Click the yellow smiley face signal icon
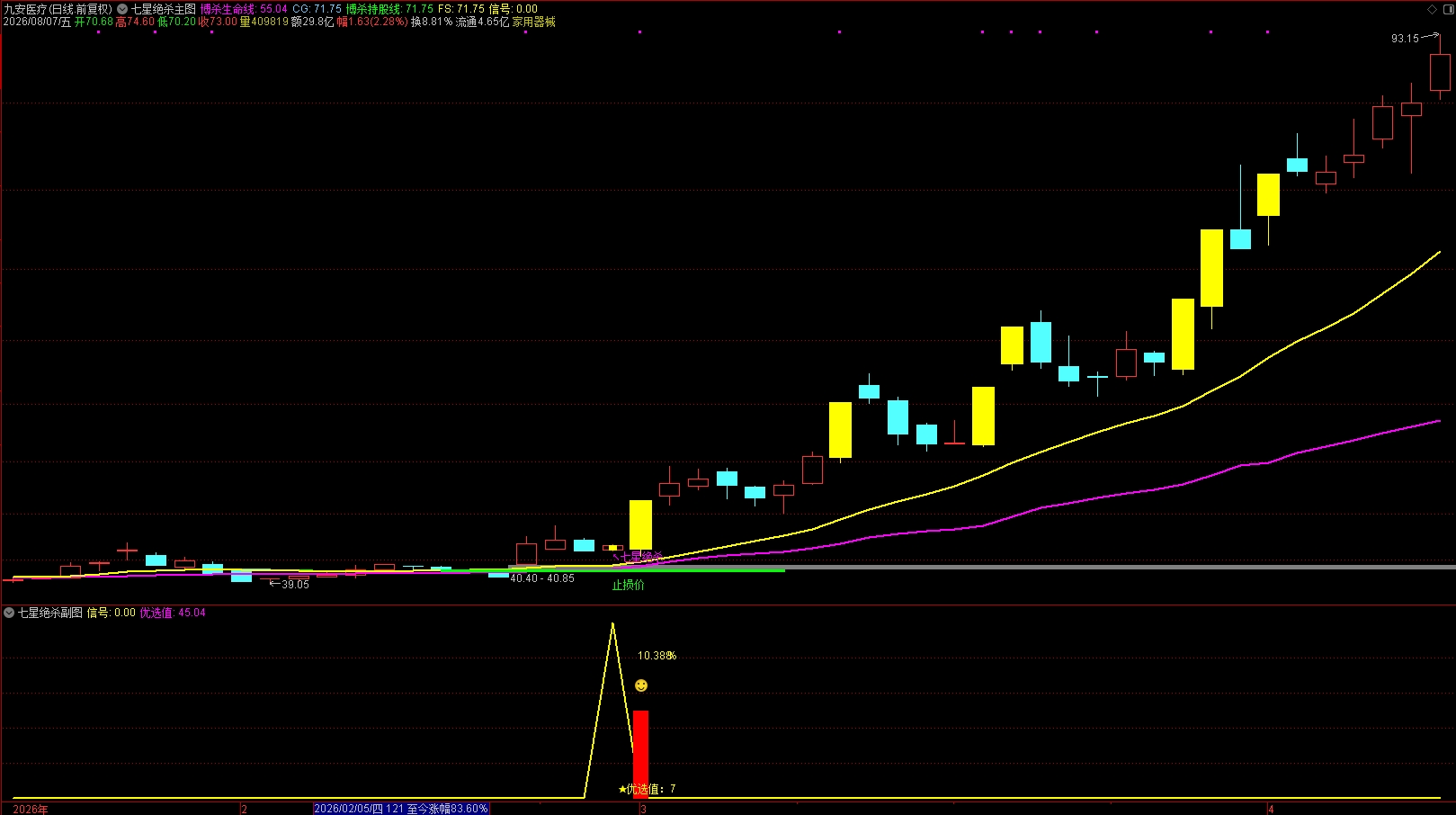Screen dimensions: 1456x815 641,685
